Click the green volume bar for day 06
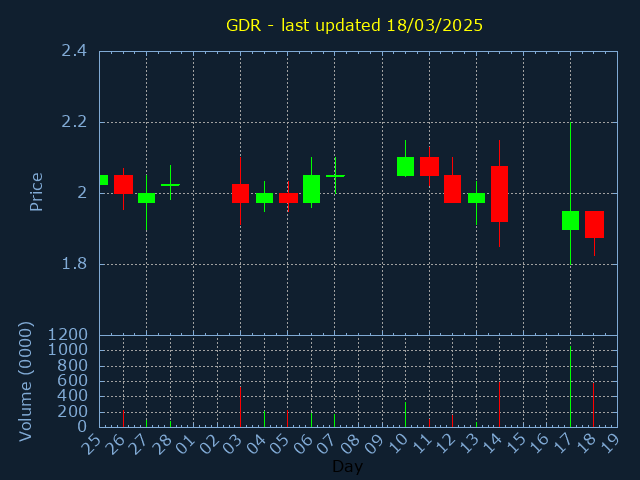 click(x=311, y=420)
